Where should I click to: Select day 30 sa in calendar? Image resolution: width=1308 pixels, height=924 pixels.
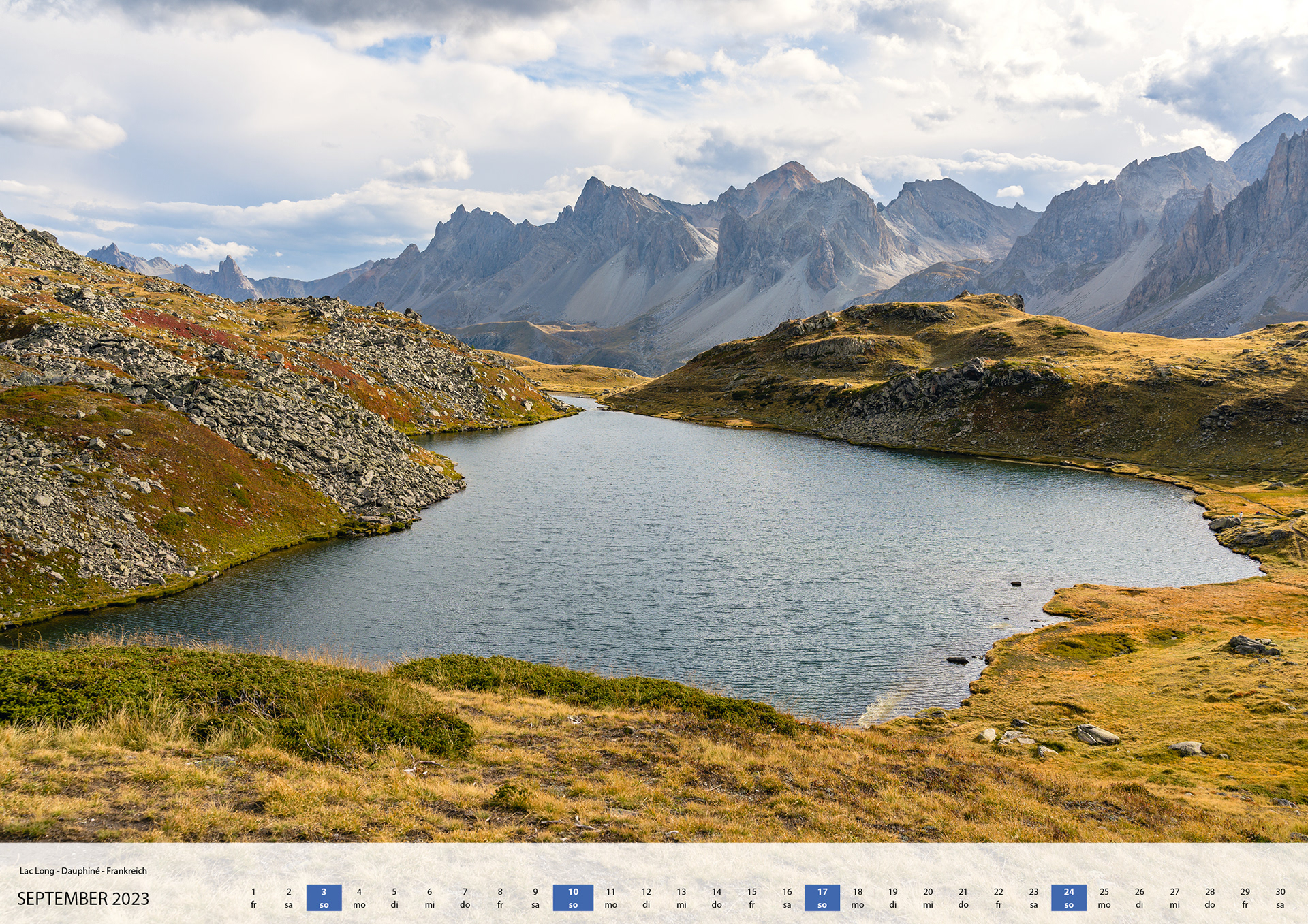tap(1281, 897)
